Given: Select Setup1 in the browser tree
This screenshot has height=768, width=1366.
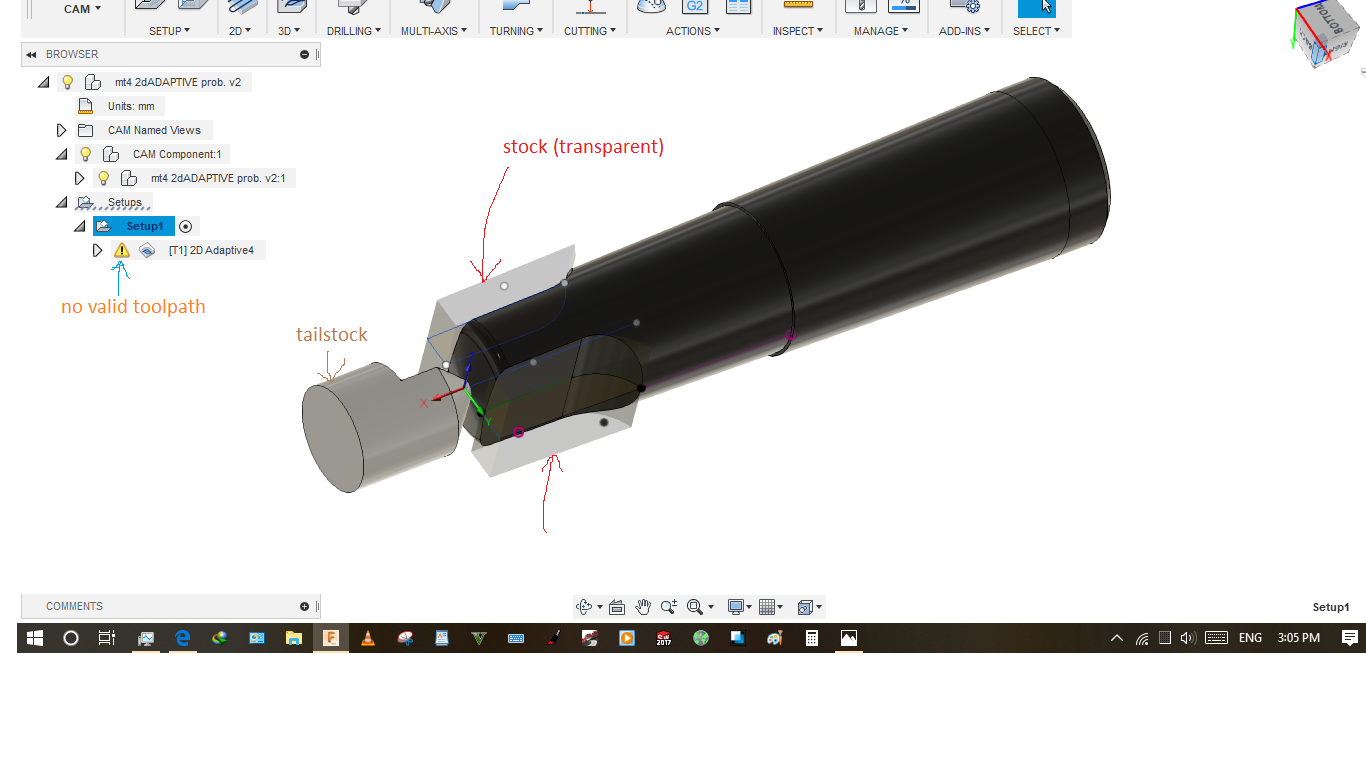Looking at the screenshot, I should [x=144, y=226].
